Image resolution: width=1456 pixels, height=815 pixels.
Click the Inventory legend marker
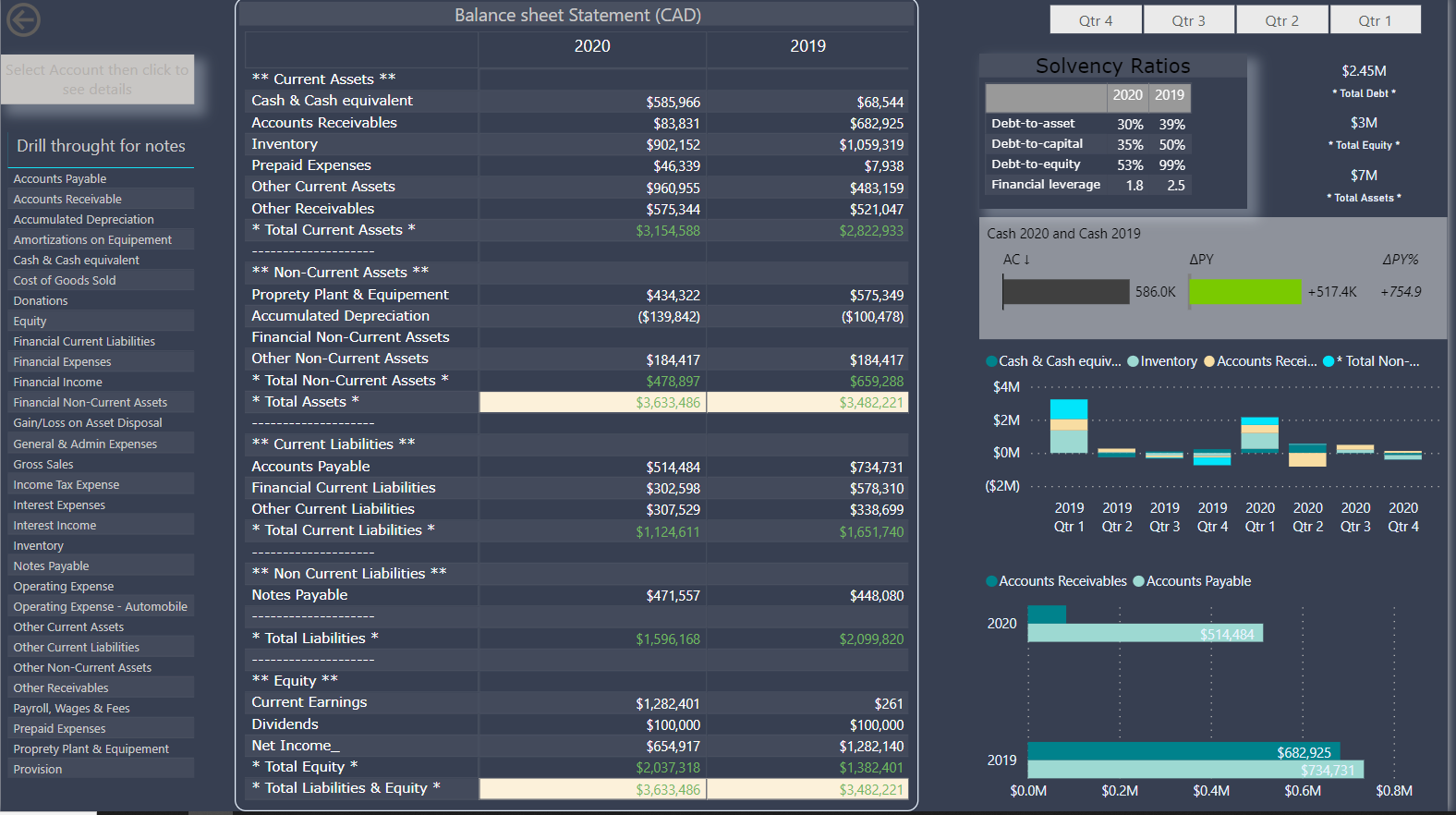tap(1133, 361)
